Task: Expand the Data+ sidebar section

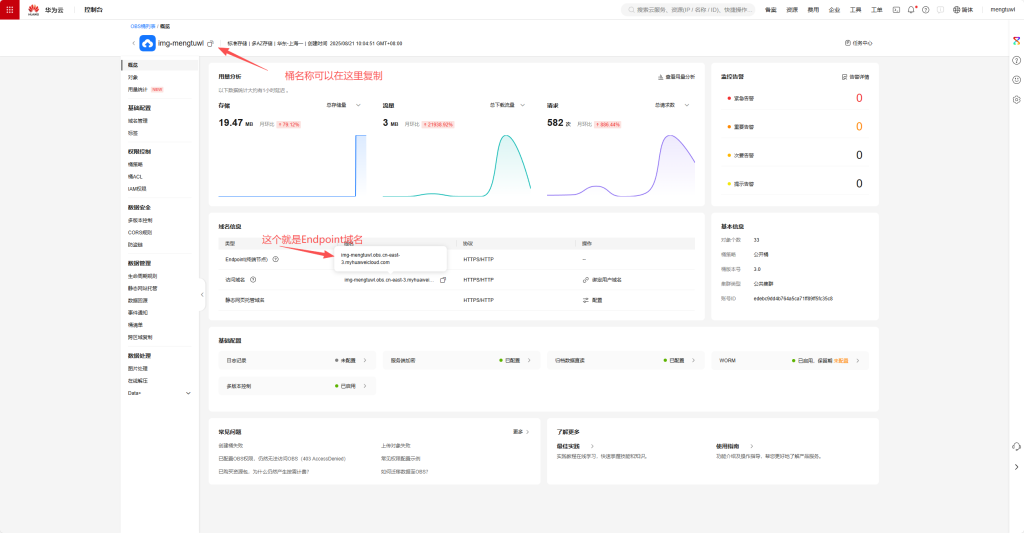Action: [187, 393]
